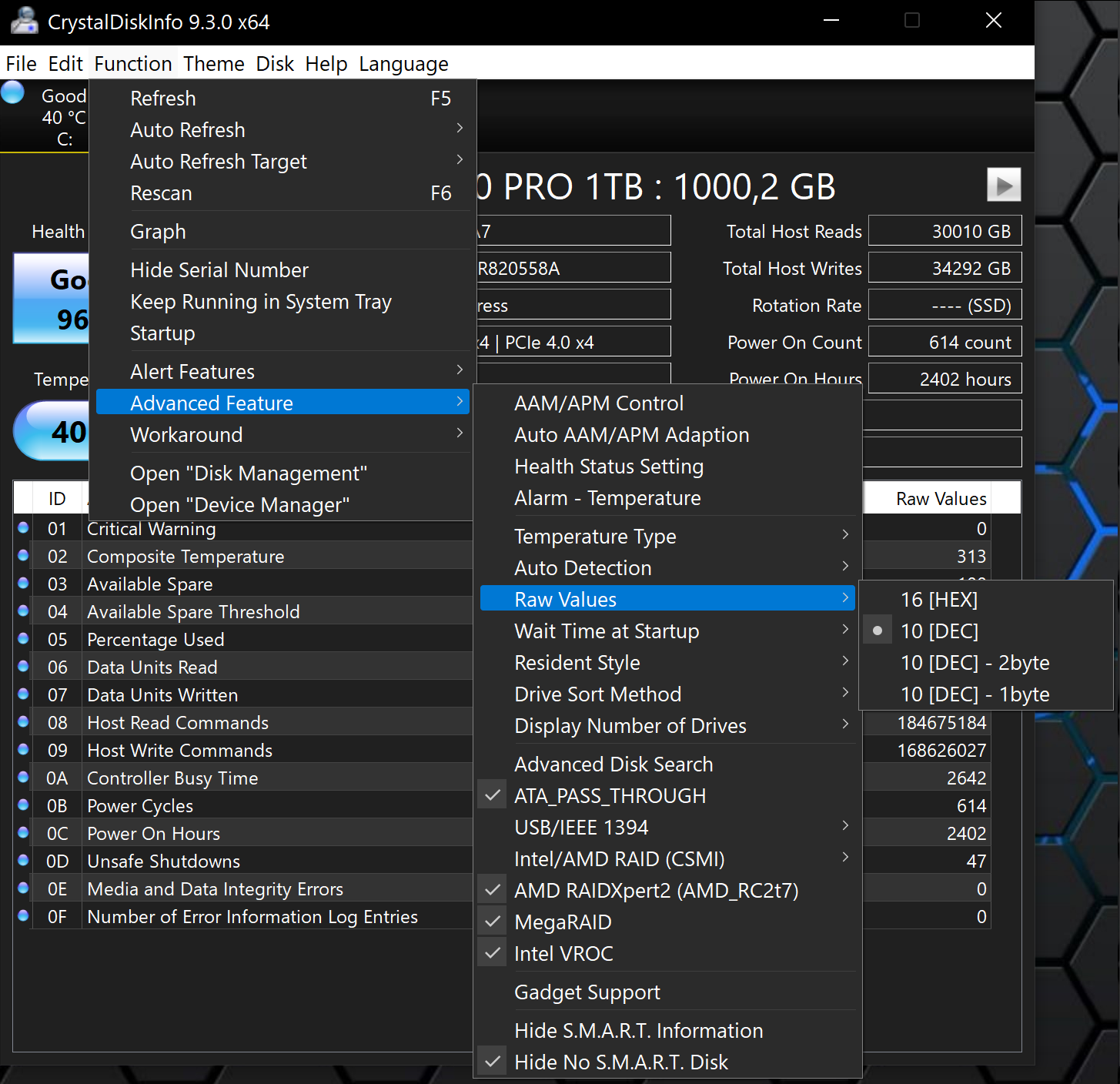Click status dot for Power On Hours row
Screen dimensions: 1120x1084
tap(23, 832)
